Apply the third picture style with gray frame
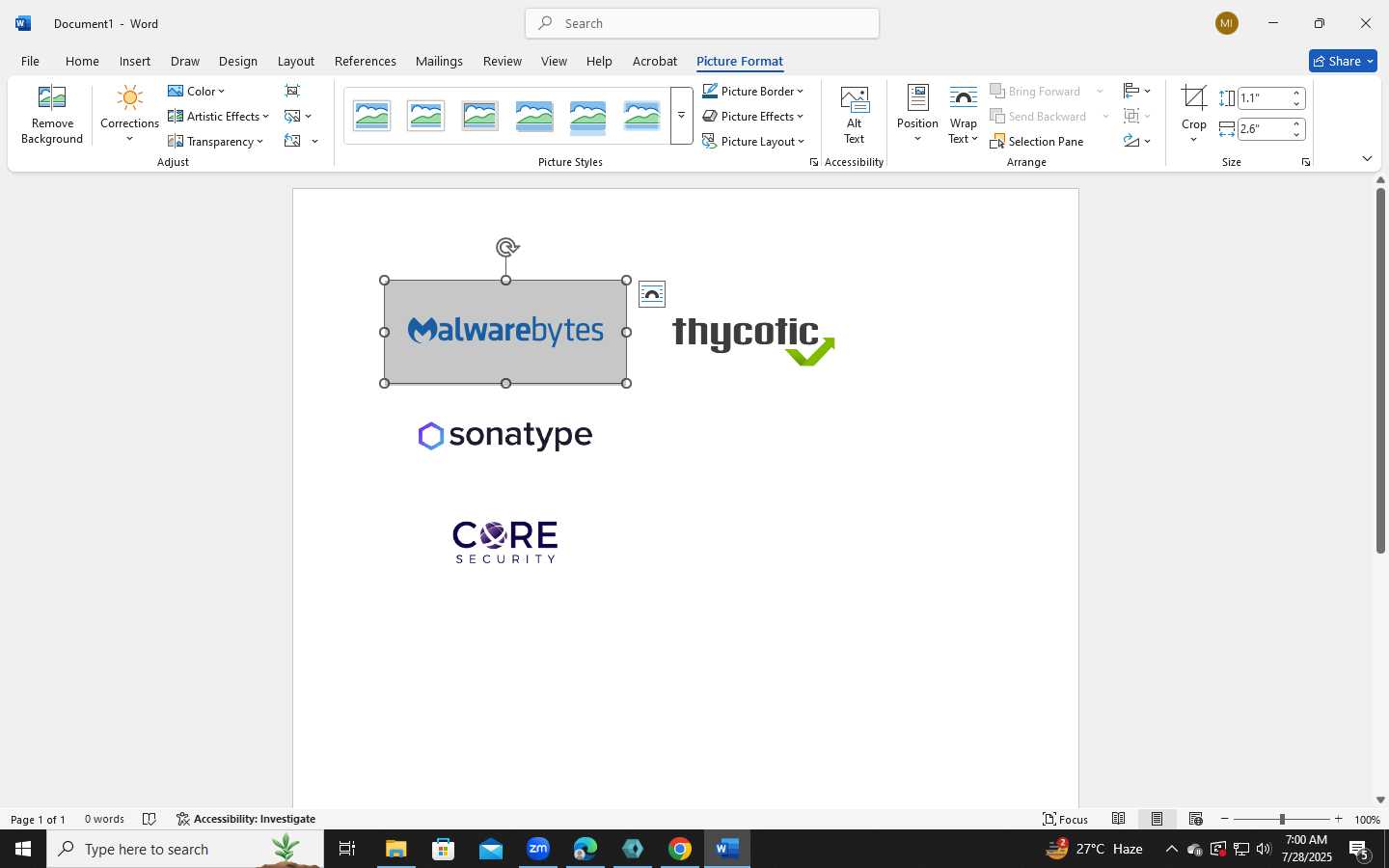This screenshot has height=868, width=1389. (480, 116)
